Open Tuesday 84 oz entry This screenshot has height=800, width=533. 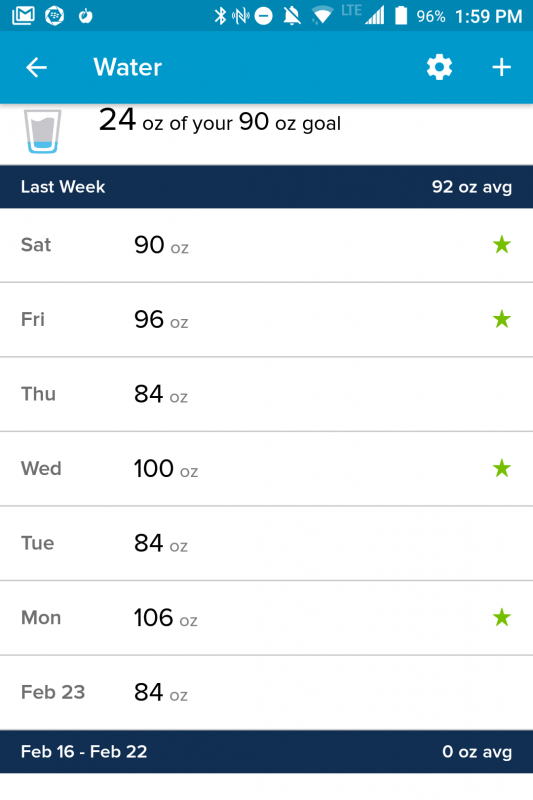(266, 543)
